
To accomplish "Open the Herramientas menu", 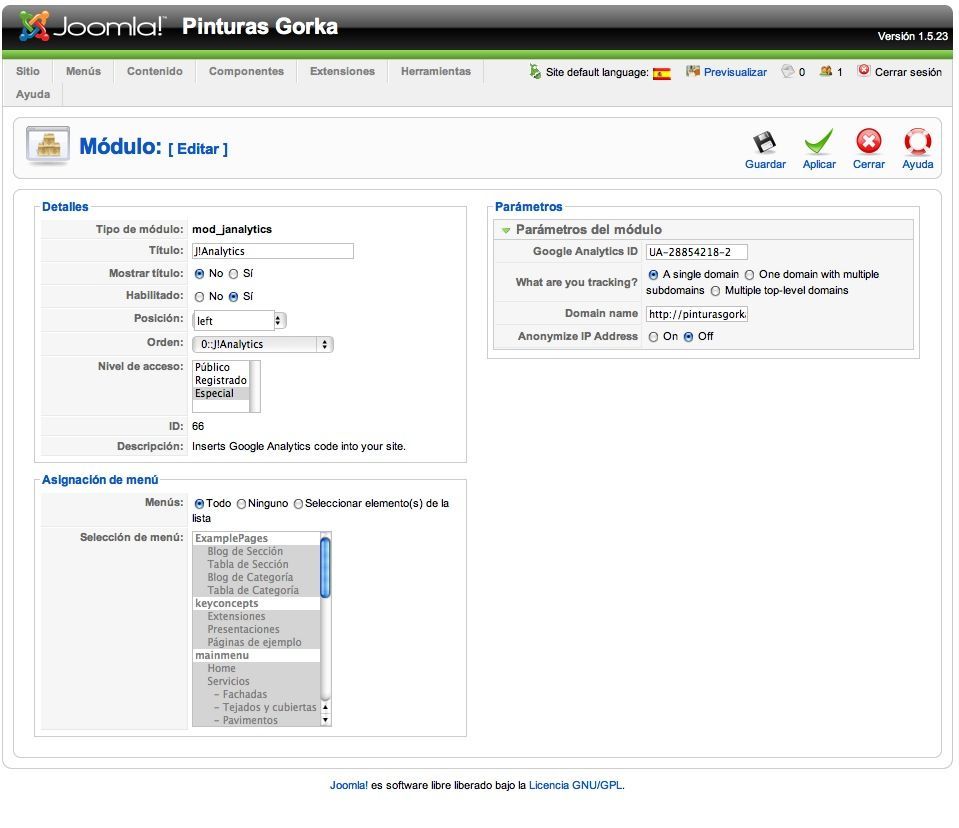I will pos(436,71).
